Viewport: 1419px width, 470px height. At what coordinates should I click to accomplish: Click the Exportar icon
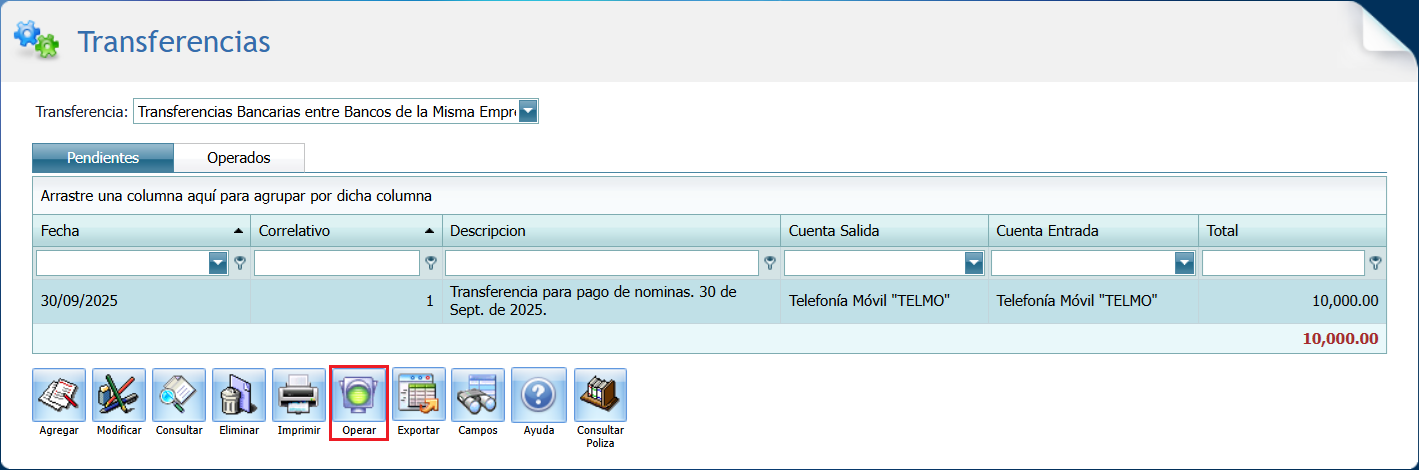coord(418,395)
